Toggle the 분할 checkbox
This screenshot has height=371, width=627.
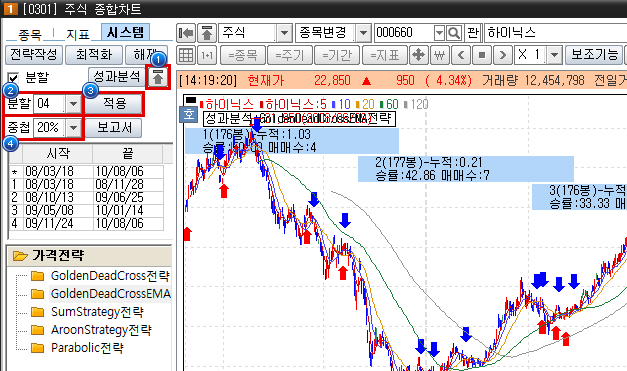click(x=13, y=77)
